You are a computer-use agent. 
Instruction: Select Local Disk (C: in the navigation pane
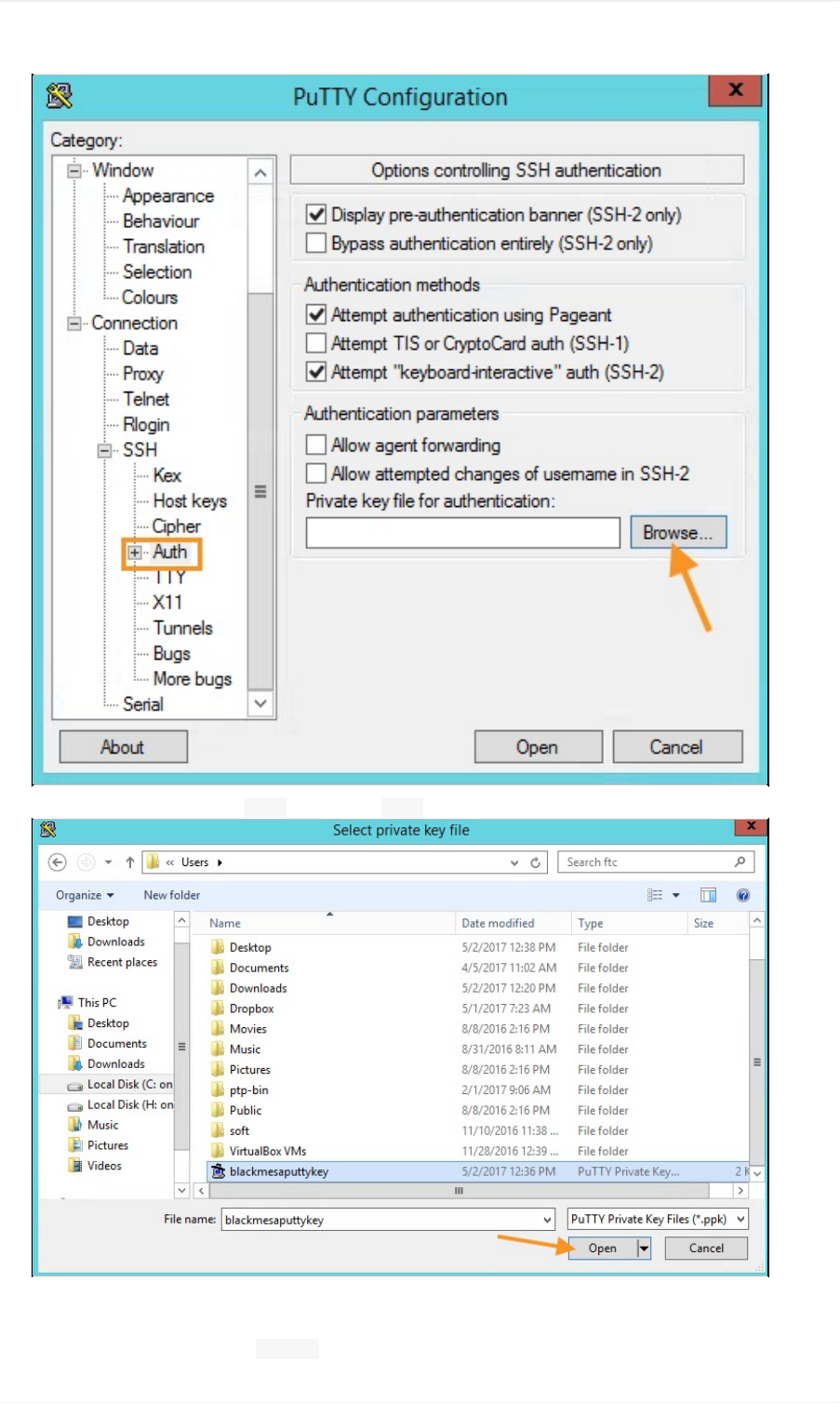[x=120, y=1085]
